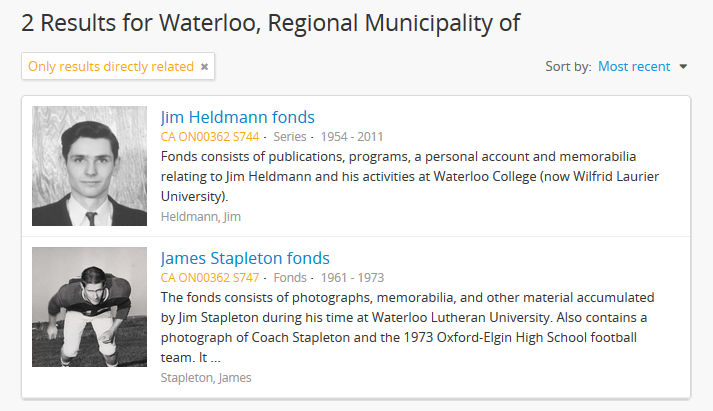
Task: Click the '2 Results for Waterloo' heading
Action: click(x=270, y=22)
